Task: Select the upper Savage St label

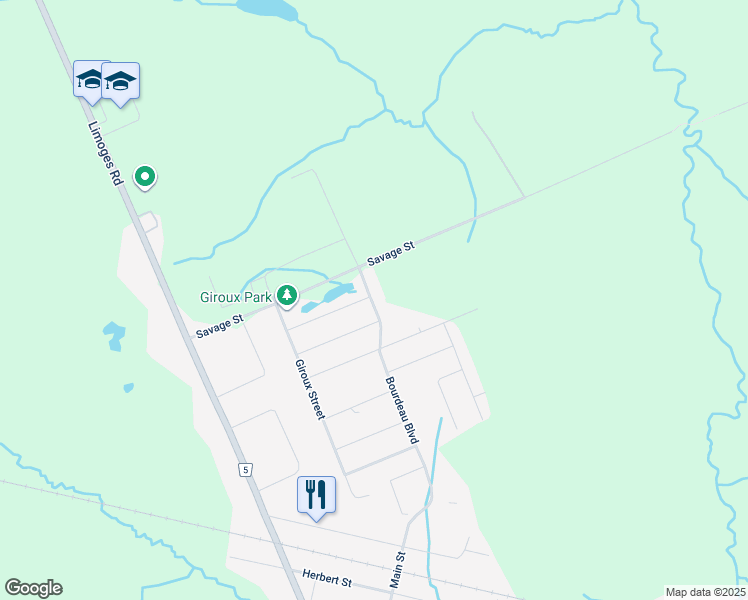Action: (391, 254)
